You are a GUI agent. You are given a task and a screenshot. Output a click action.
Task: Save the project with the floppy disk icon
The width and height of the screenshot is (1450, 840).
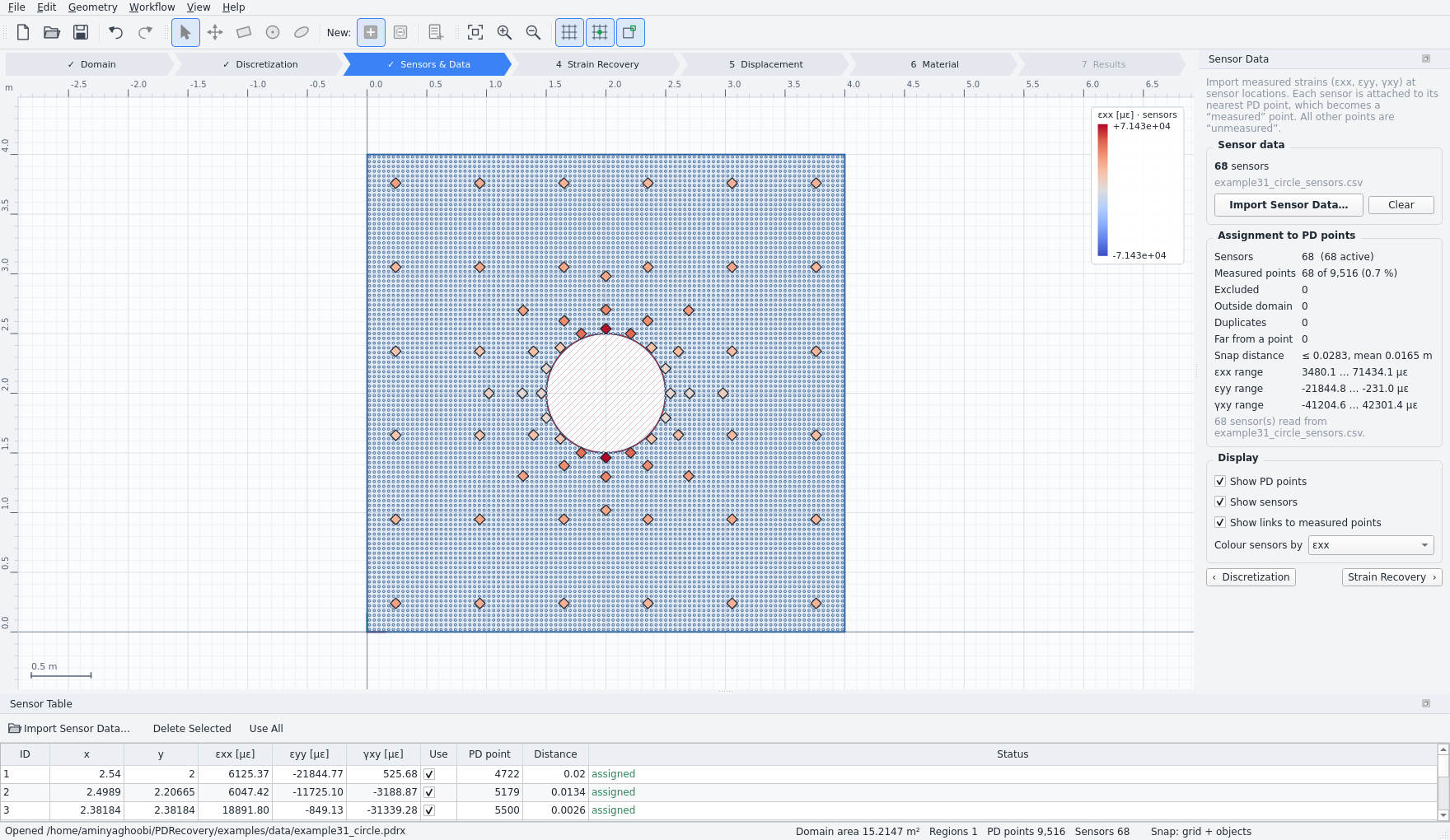[81, 32]
